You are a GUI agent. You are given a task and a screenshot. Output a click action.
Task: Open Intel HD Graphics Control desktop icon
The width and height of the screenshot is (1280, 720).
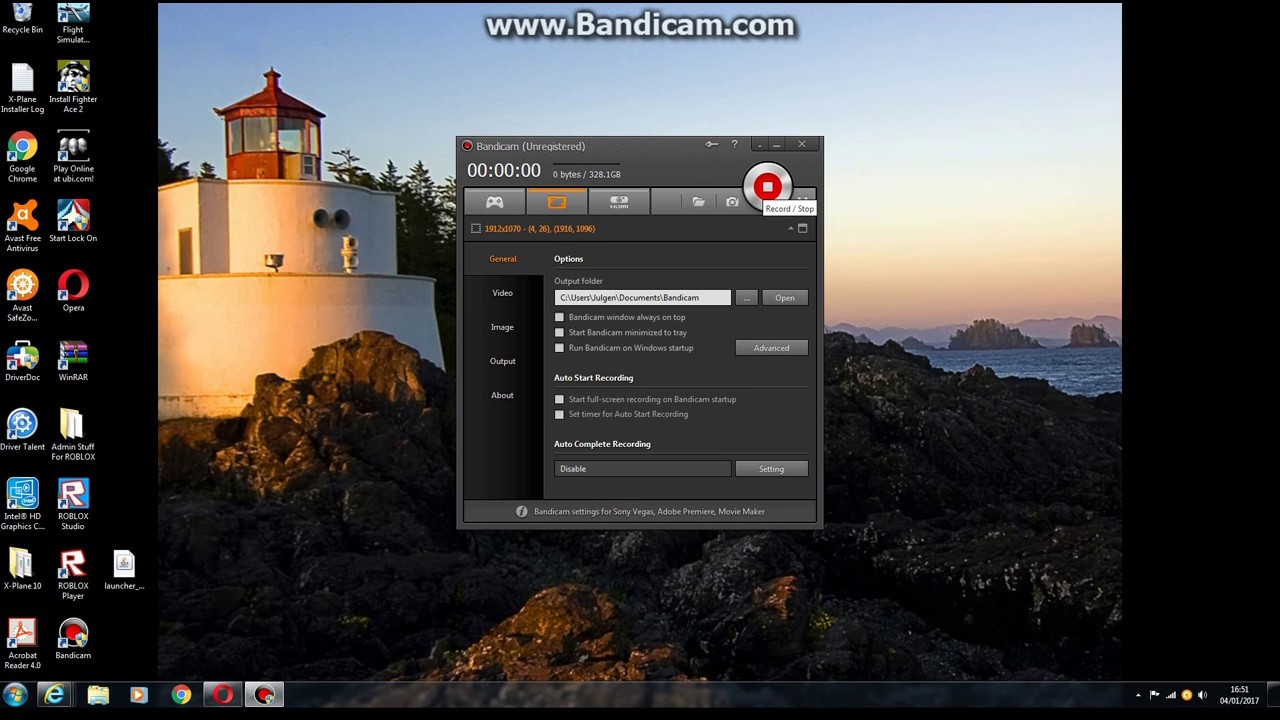(x=22, y=505)
